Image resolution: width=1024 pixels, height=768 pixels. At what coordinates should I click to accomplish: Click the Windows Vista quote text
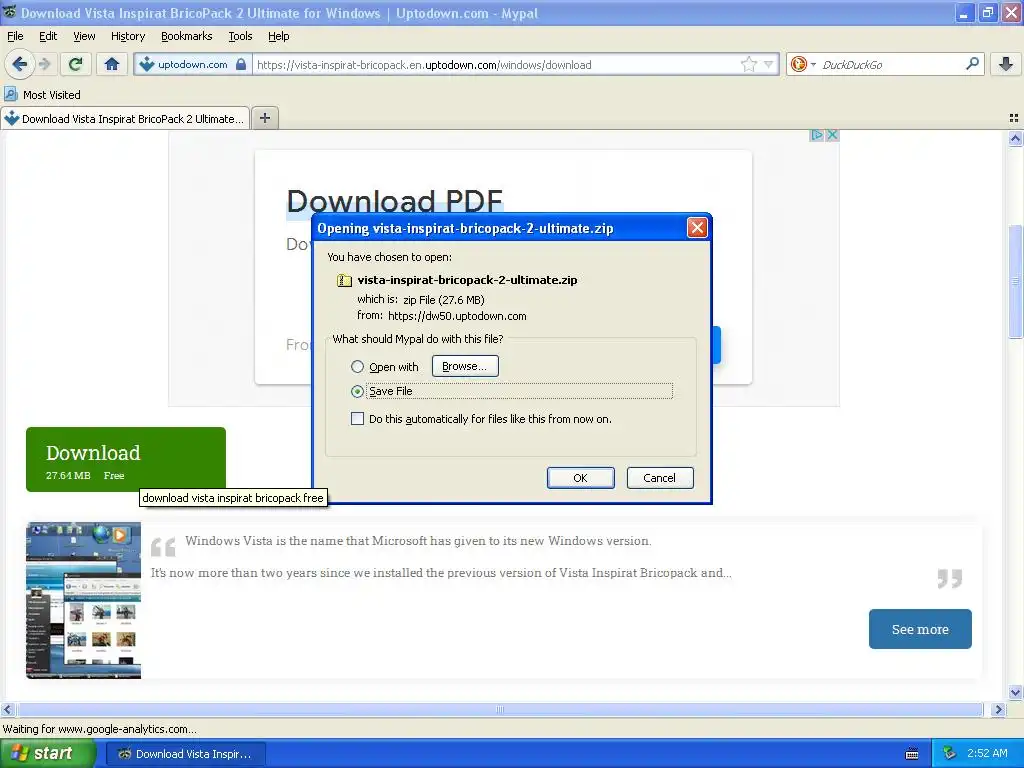[418, 541]
